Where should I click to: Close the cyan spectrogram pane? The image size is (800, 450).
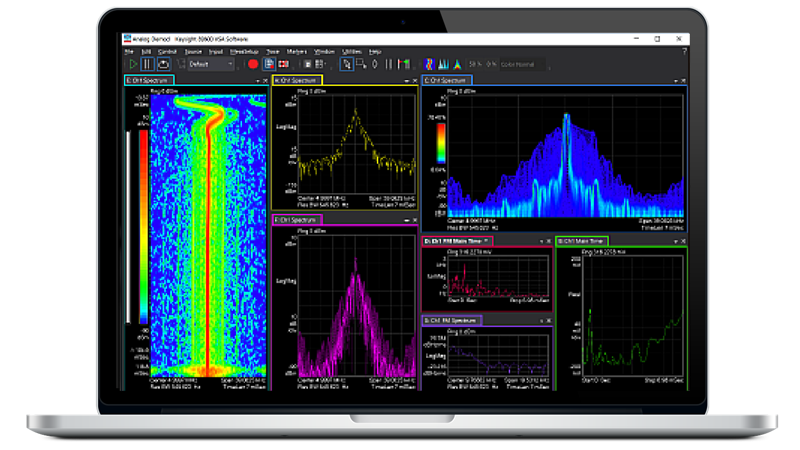265,81
